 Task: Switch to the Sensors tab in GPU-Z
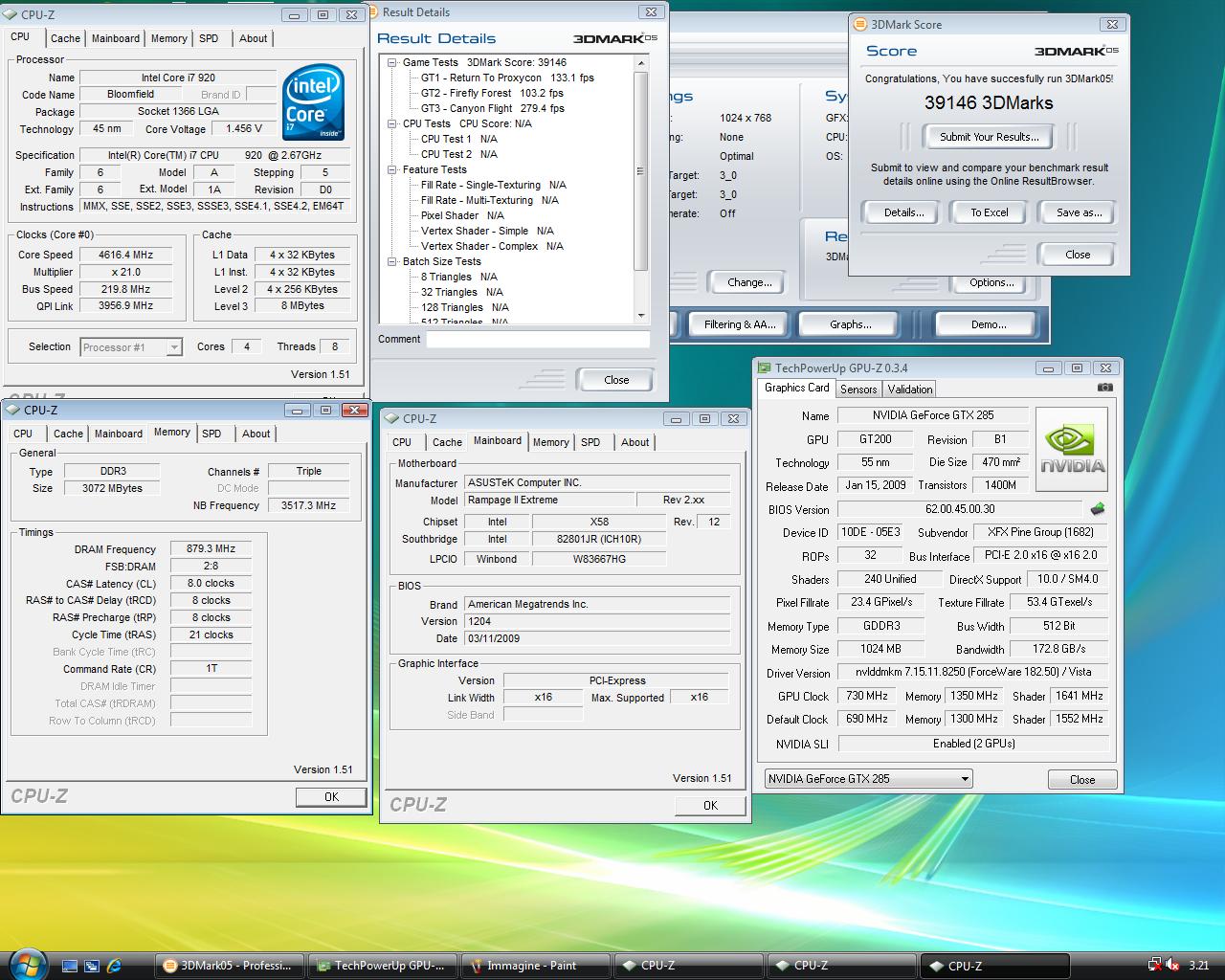click(x=857, y=390)
